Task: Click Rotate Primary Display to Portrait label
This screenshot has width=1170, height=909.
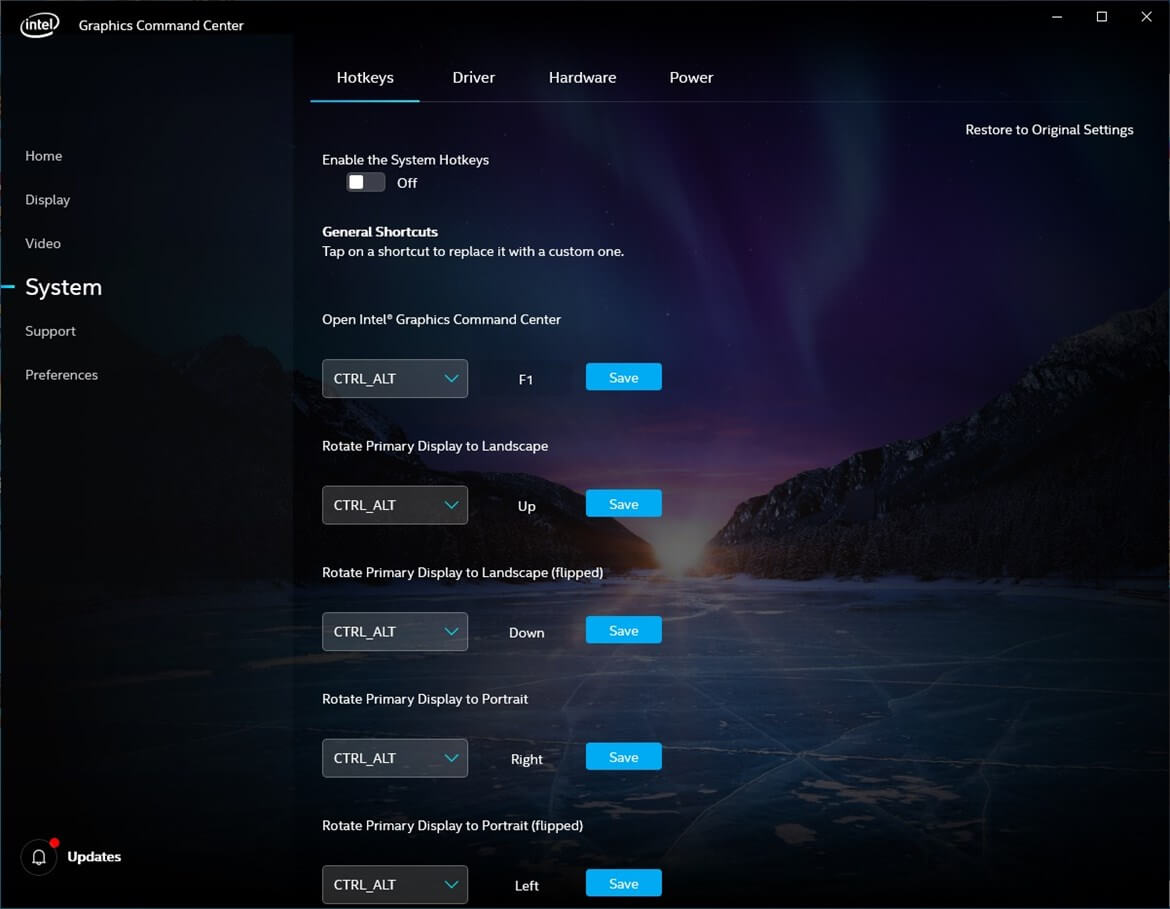Action: pyautogui.click(x=425, y=699)
